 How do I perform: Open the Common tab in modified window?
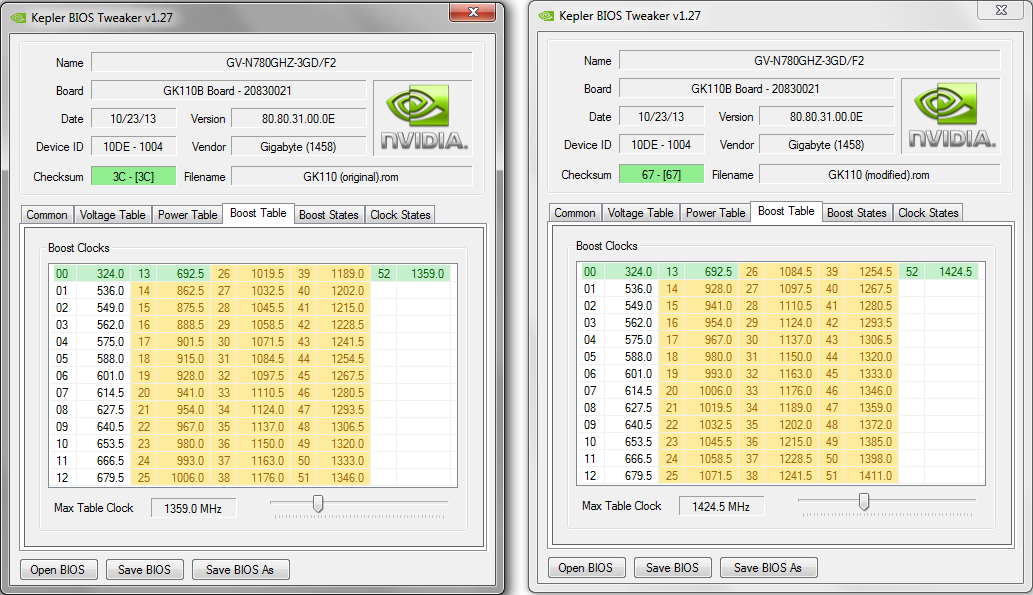coord(574,213)
